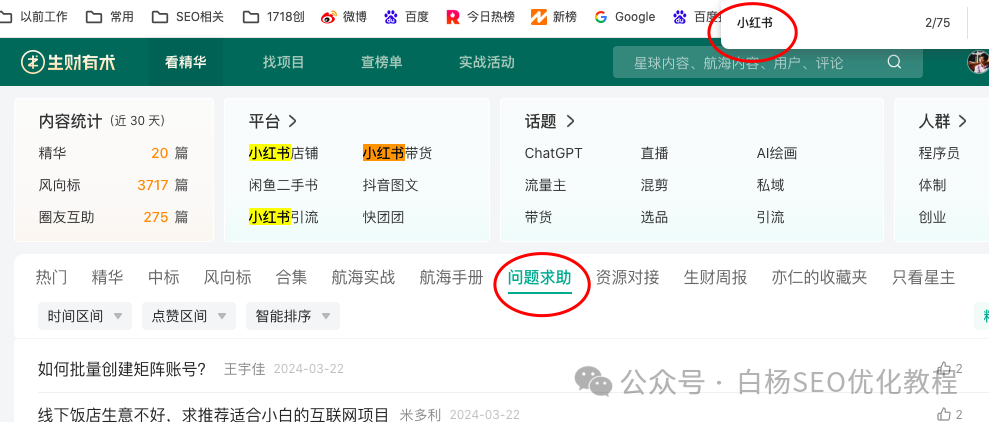Open the 闲鱼二手书 platform link
This screenshot has height=422, width=989.
click(x=283, y=185)
